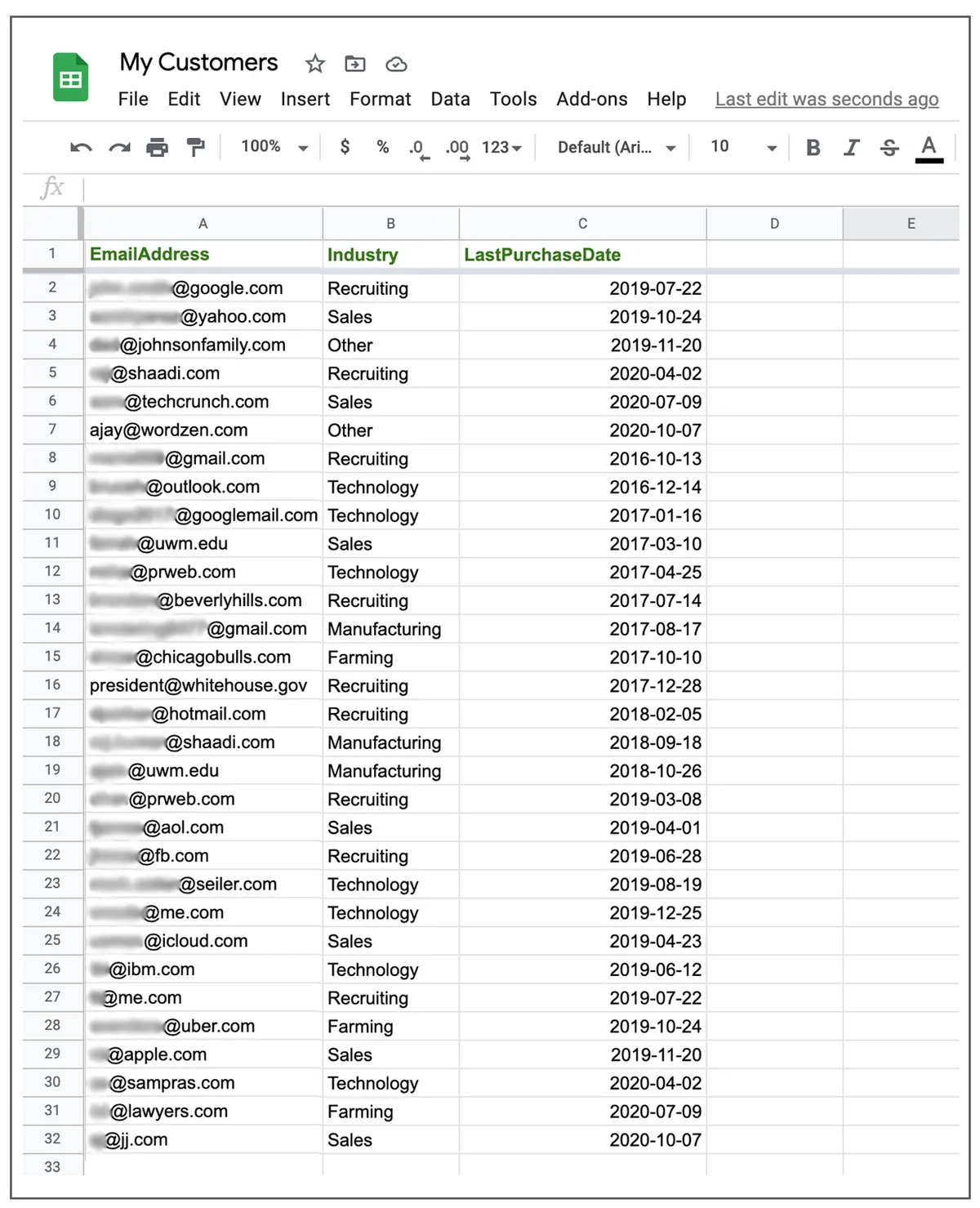Viewport: 980px width, 1208px height.
Task: Select the @seiler.com email cell
Action: (203, 885)
